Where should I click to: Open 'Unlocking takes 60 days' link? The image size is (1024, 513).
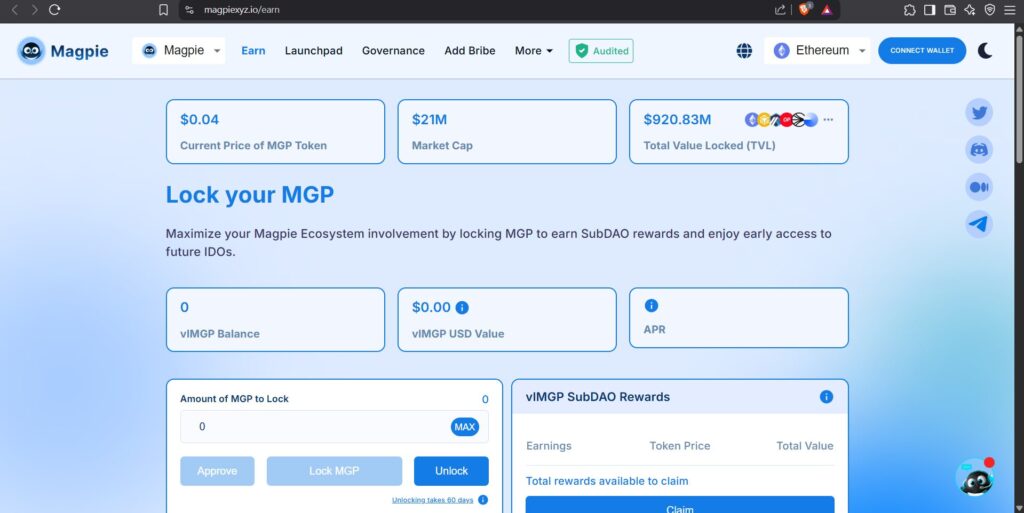click(x=432, y=501)
